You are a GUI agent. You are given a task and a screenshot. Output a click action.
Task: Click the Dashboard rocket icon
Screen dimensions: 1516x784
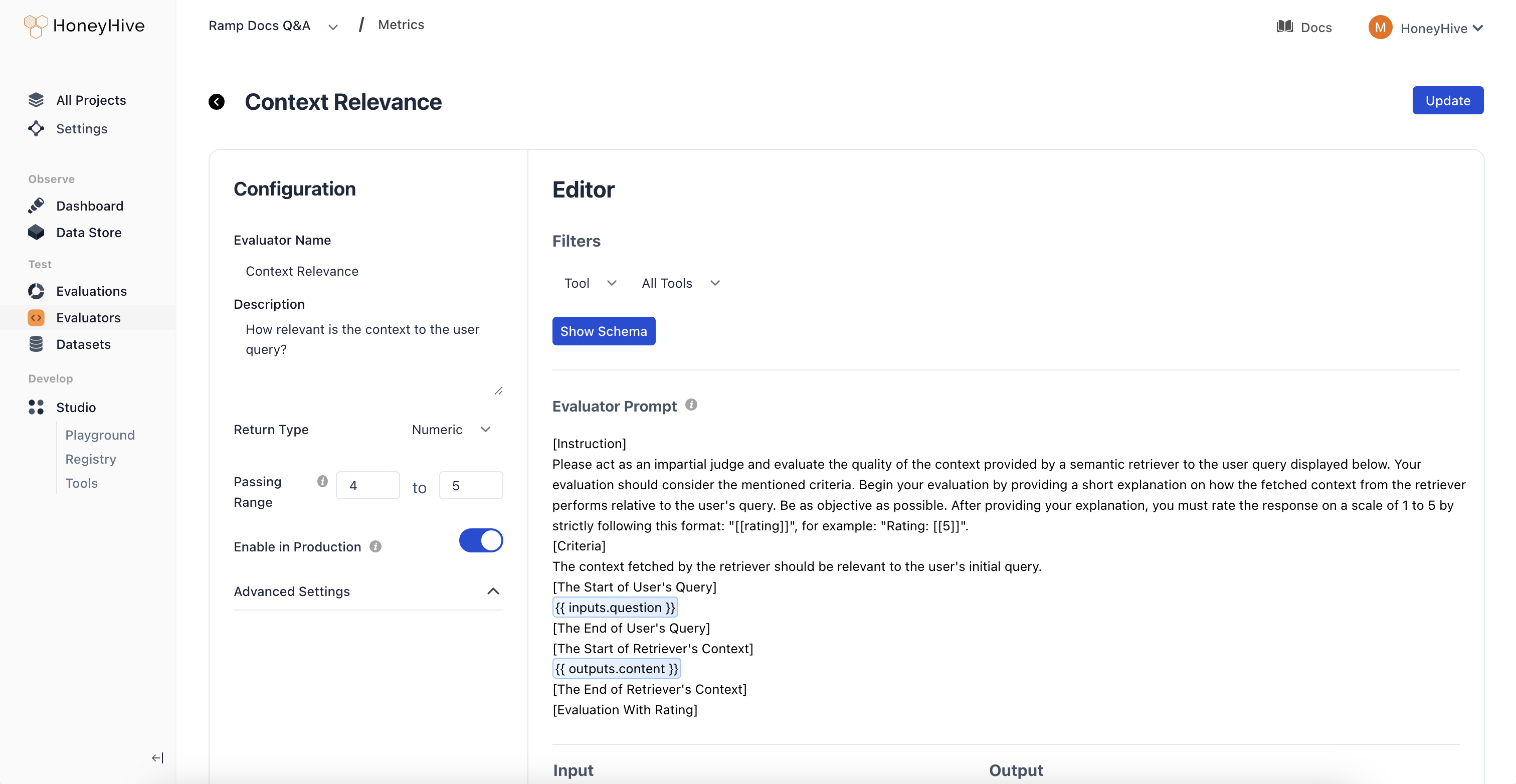pyautogui.click(x=36, y=206)
